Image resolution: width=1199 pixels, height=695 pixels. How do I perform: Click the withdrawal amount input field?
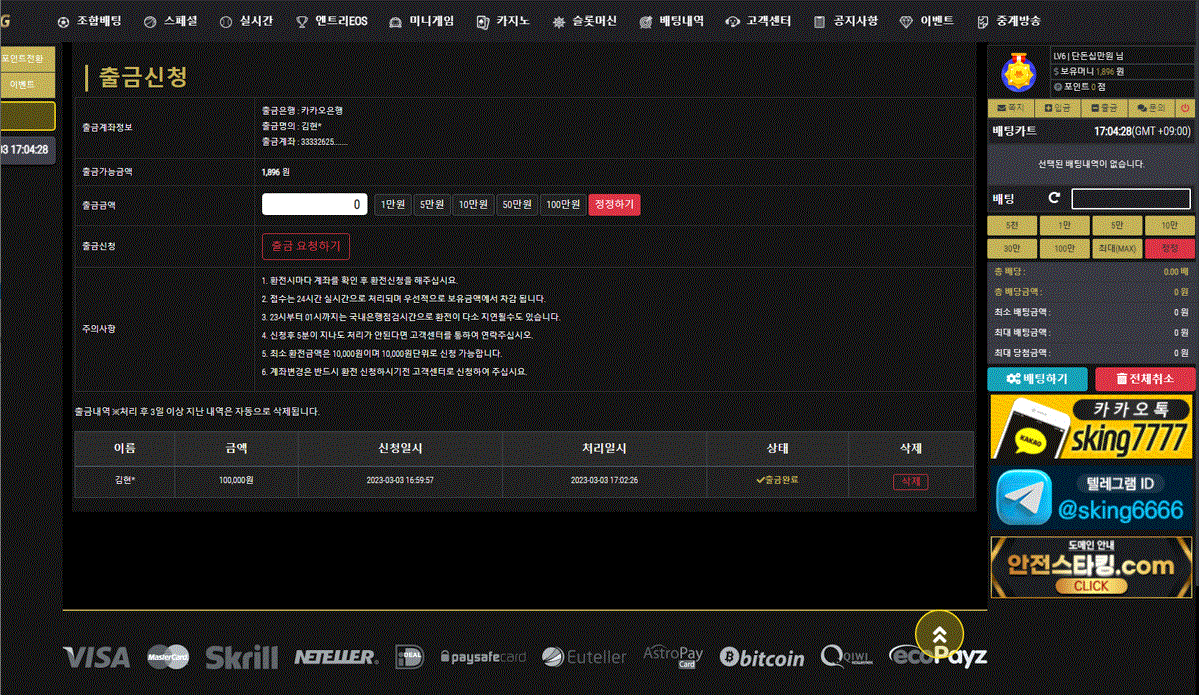point(314,203)
